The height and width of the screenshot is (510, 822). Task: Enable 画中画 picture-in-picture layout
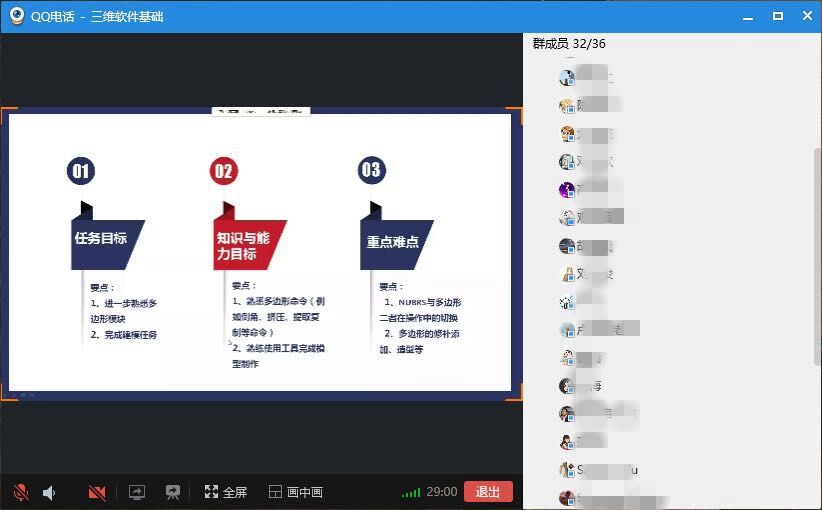296,492
